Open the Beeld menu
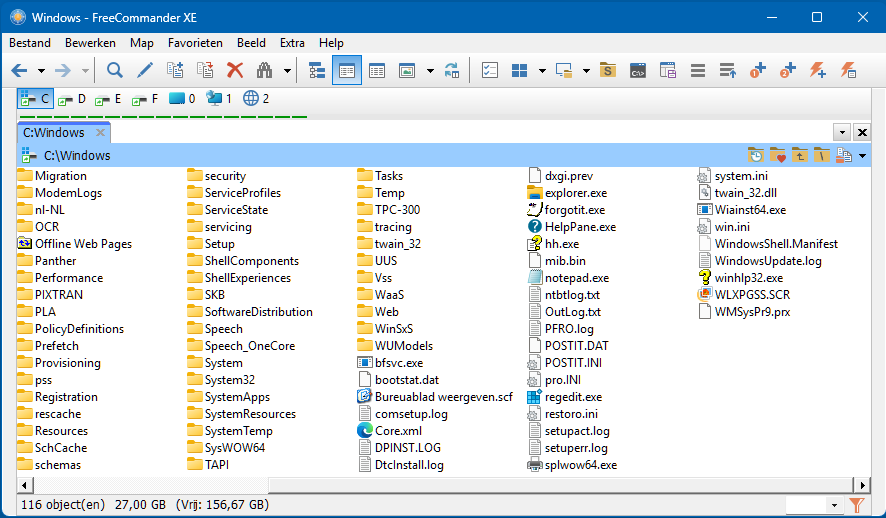Image resolution: width=886 pixels, height=518 pixels. click(x=251, y=43)
